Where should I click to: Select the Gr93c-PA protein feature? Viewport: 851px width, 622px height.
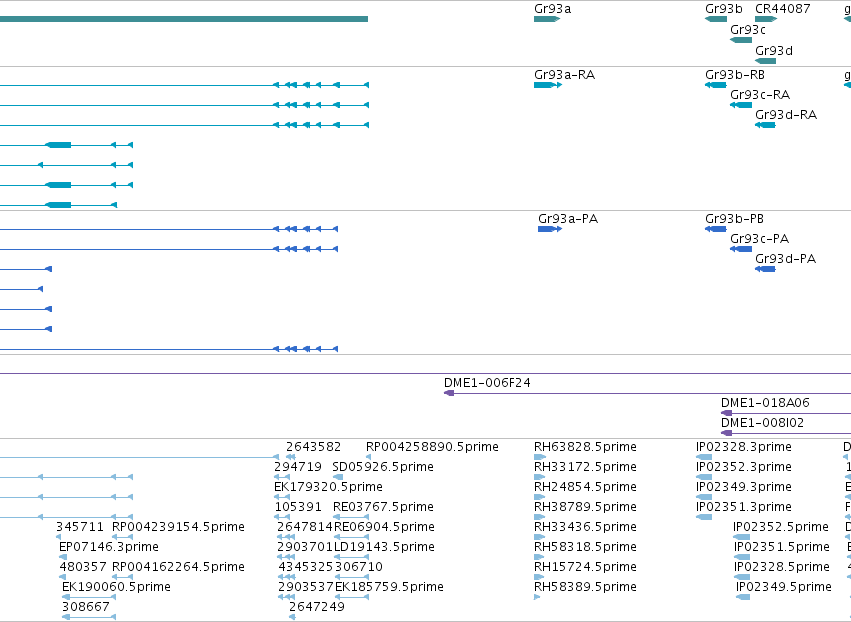741,249
